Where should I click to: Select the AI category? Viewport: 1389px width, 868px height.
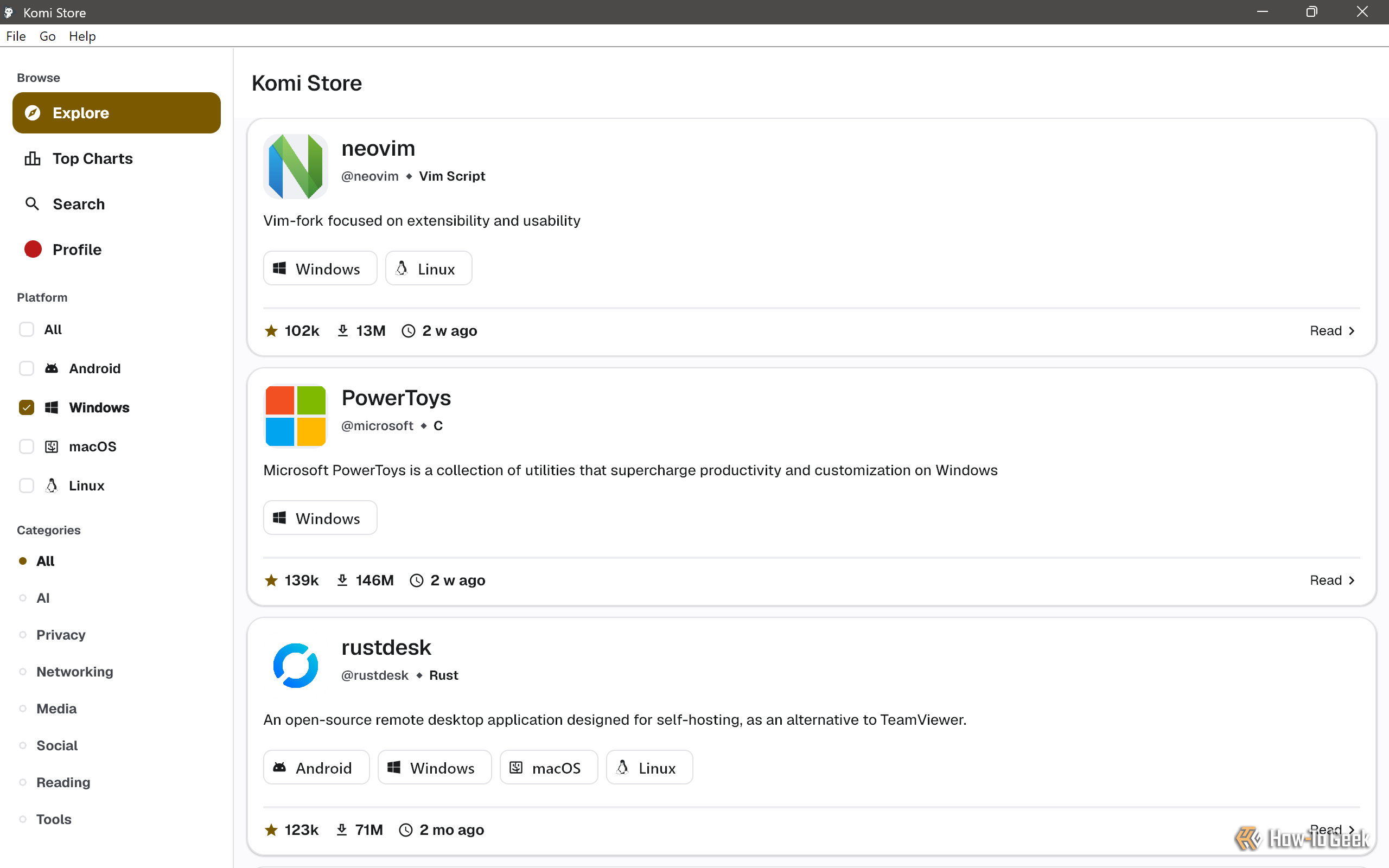click(43, 598)
